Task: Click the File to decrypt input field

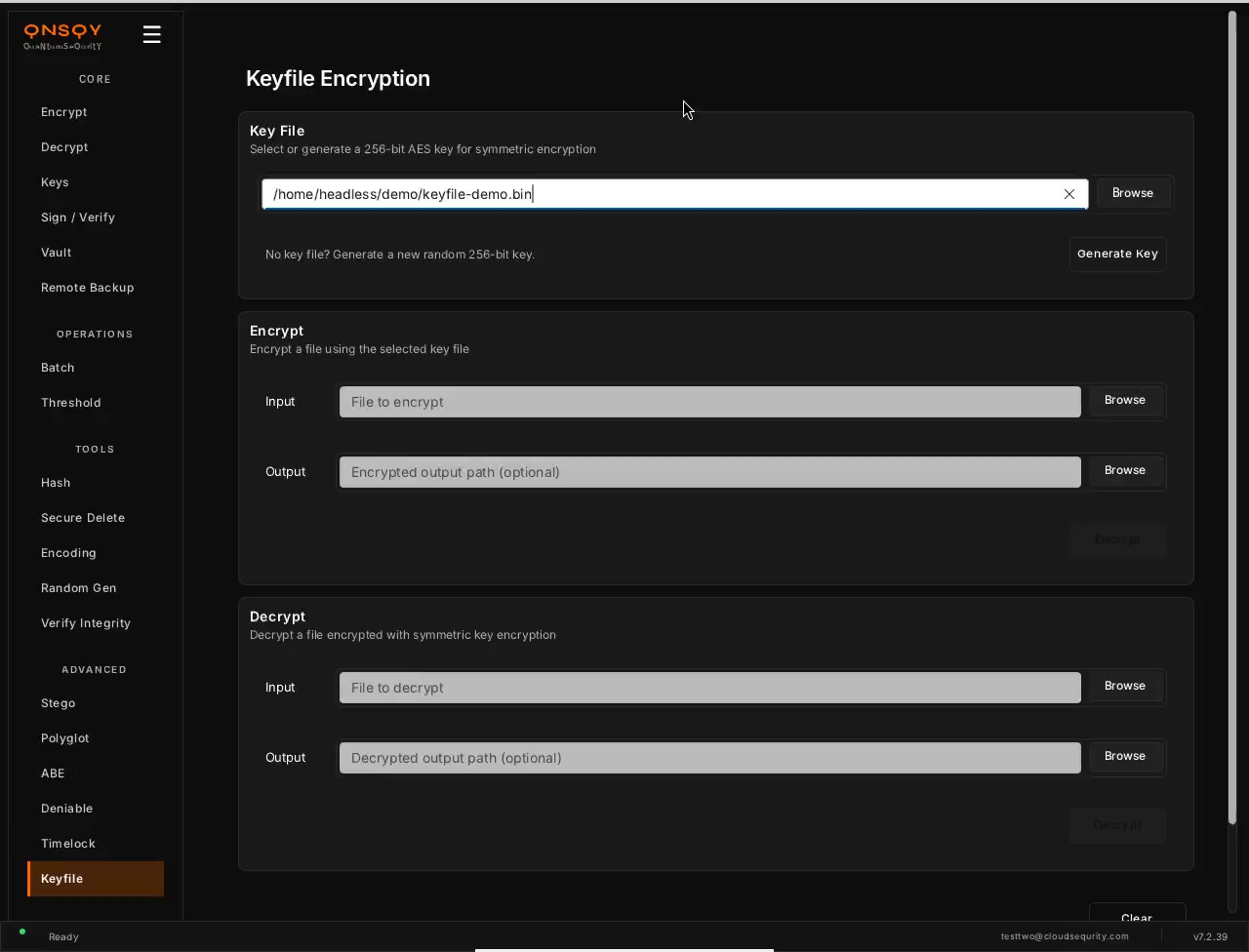Action: pos(709,688)
